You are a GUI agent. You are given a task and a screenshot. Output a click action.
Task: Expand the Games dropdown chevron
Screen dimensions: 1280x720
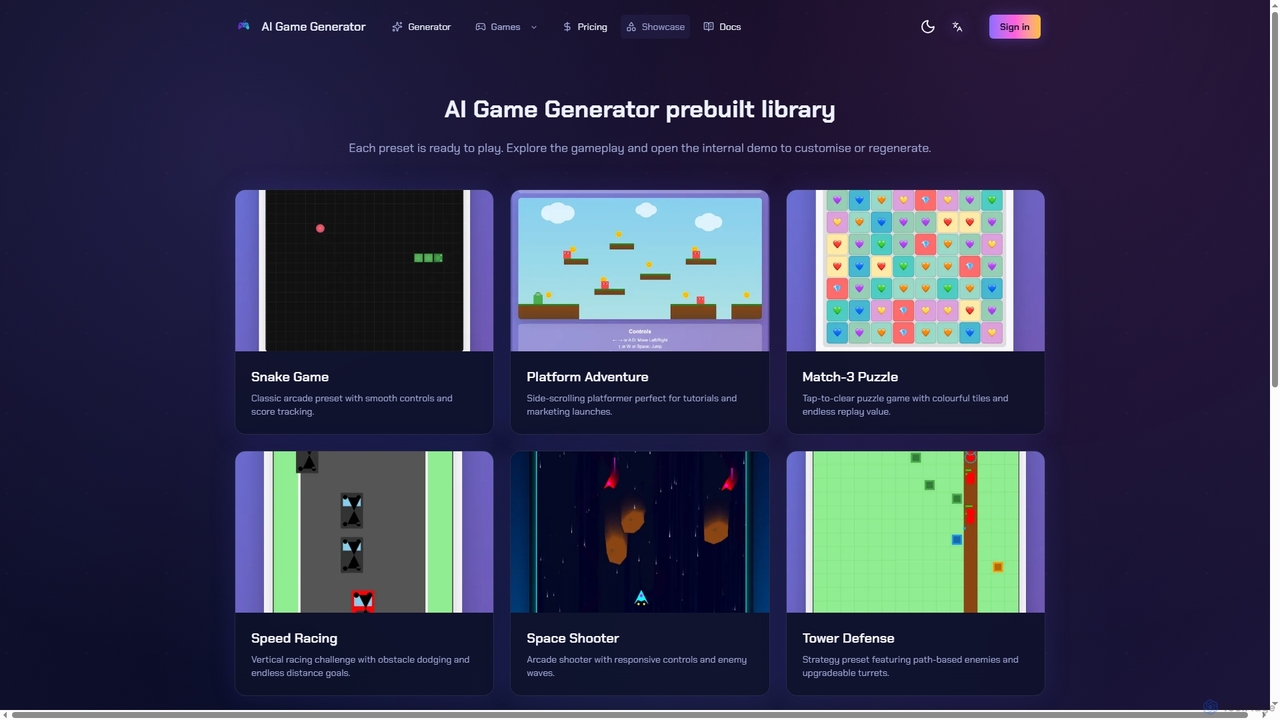[534, 27]
